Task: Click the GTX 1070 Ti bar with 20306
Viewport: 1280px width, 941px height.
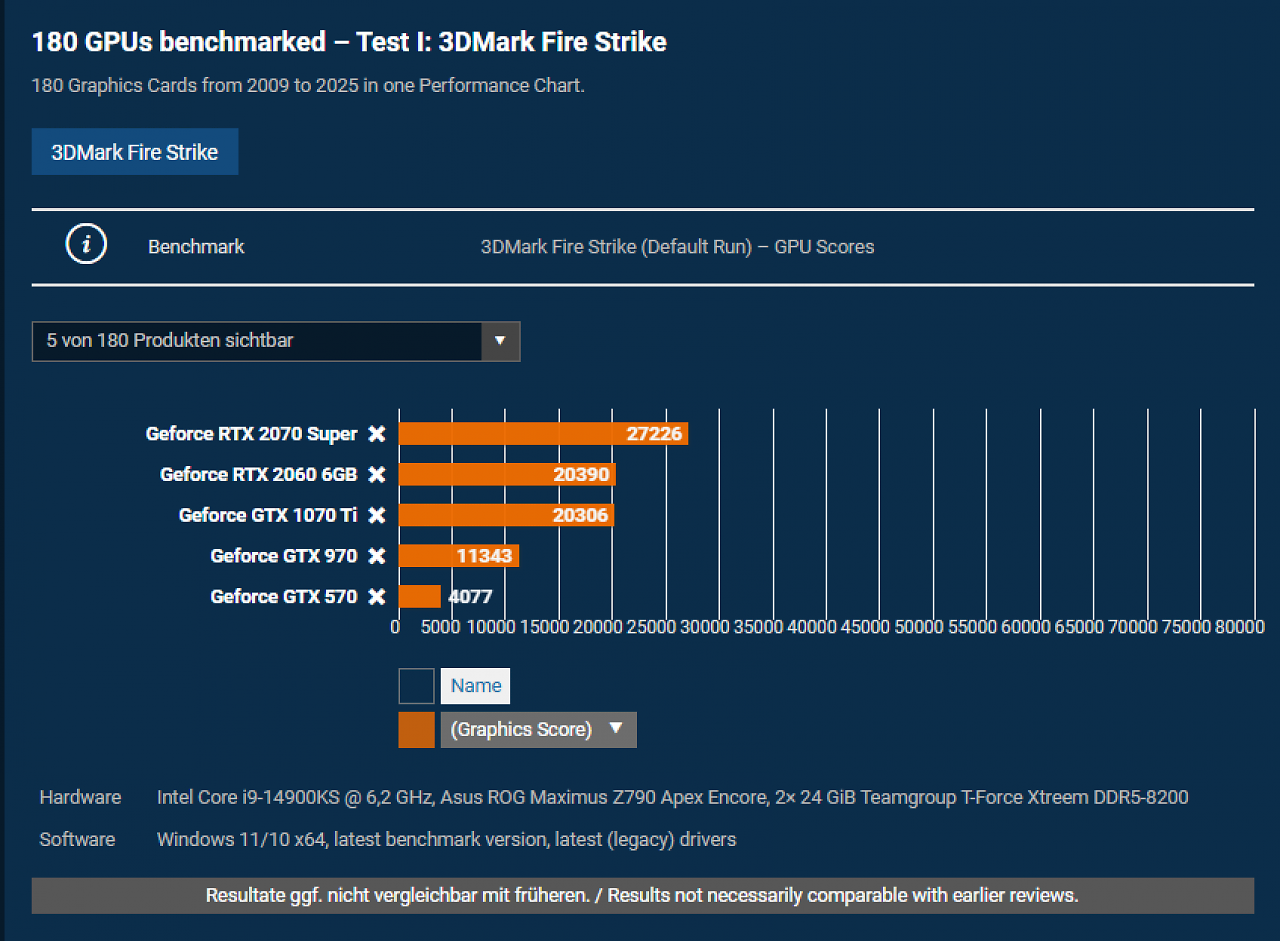Action: tap(506, 515)
